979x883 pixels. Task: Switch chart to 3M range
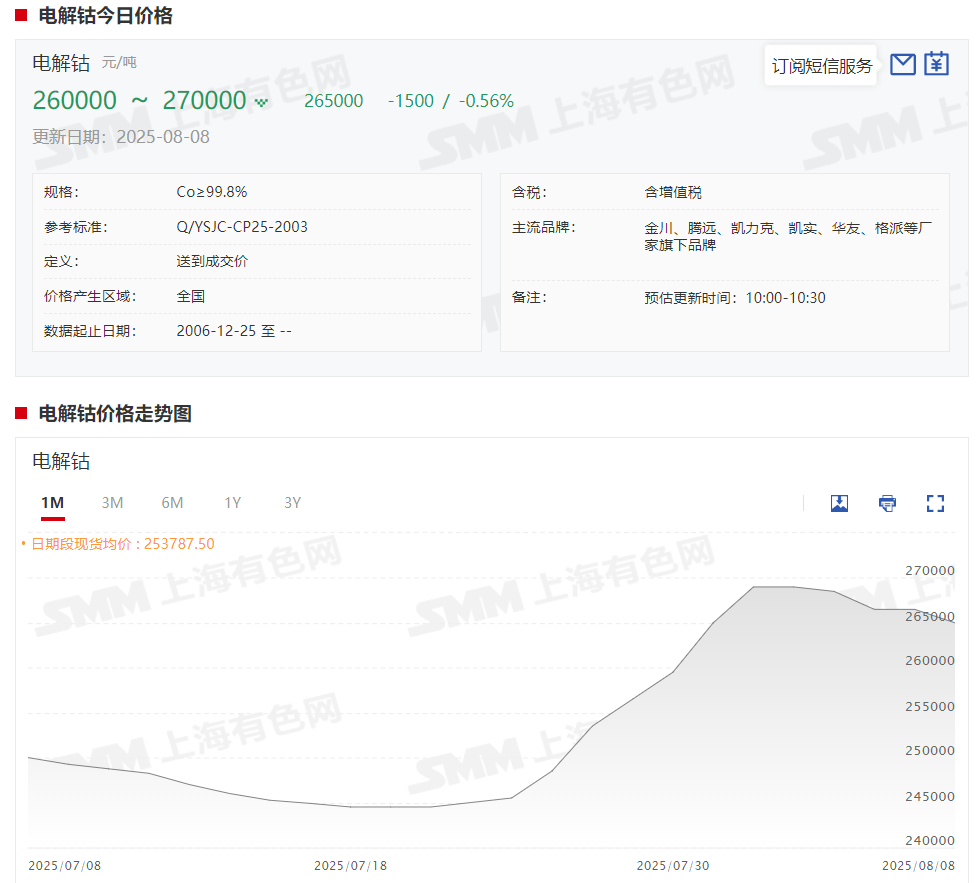point(112,503)
